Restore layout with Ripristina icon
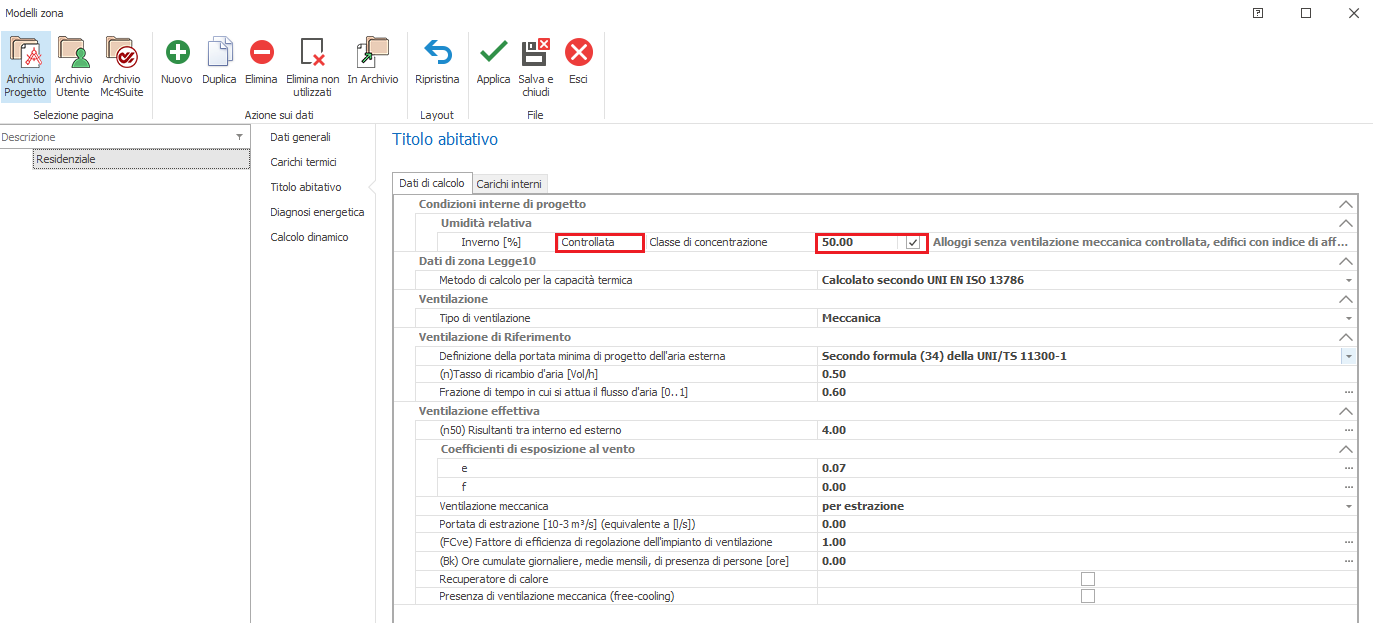 [437, 53]
